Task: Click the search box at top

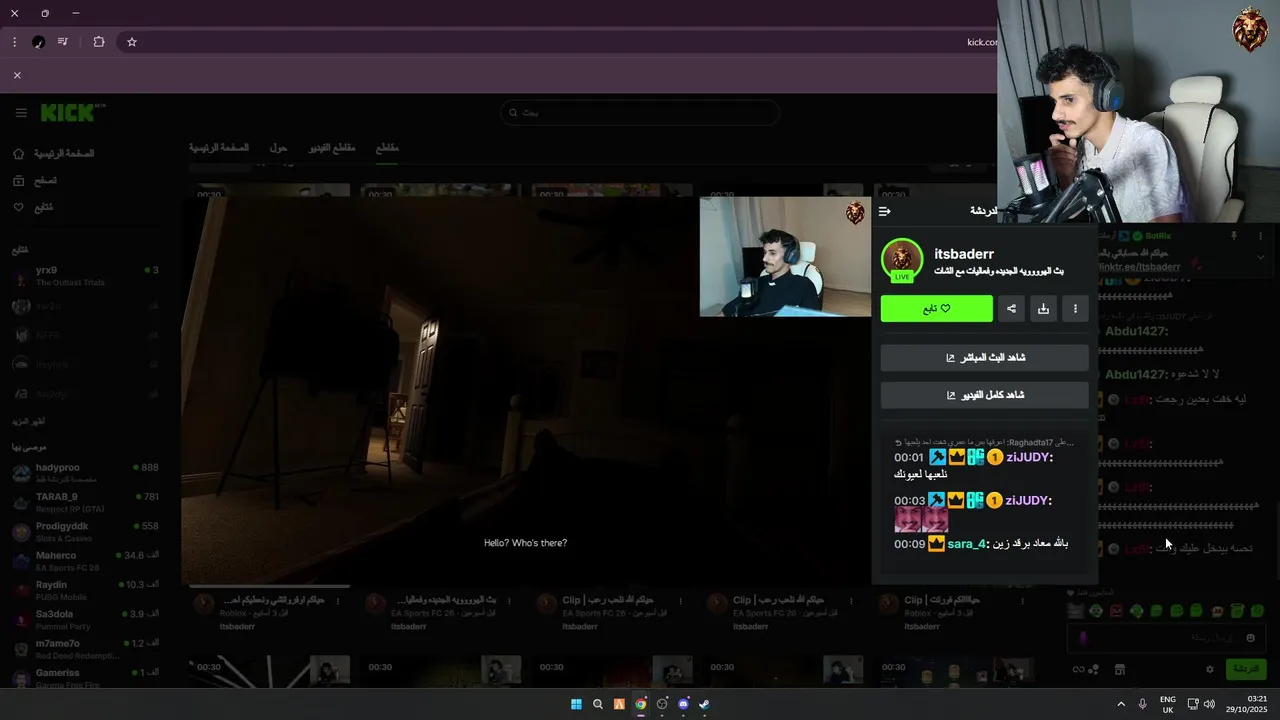Action: 640,113
